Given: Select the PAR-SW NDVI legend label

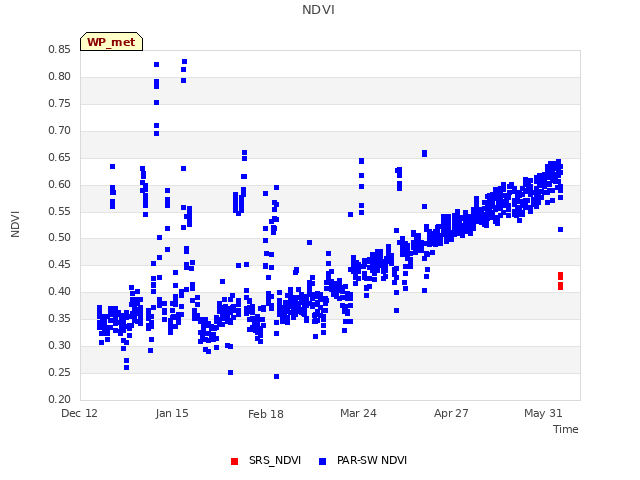Looking at the screenshot, I should 372,460.
